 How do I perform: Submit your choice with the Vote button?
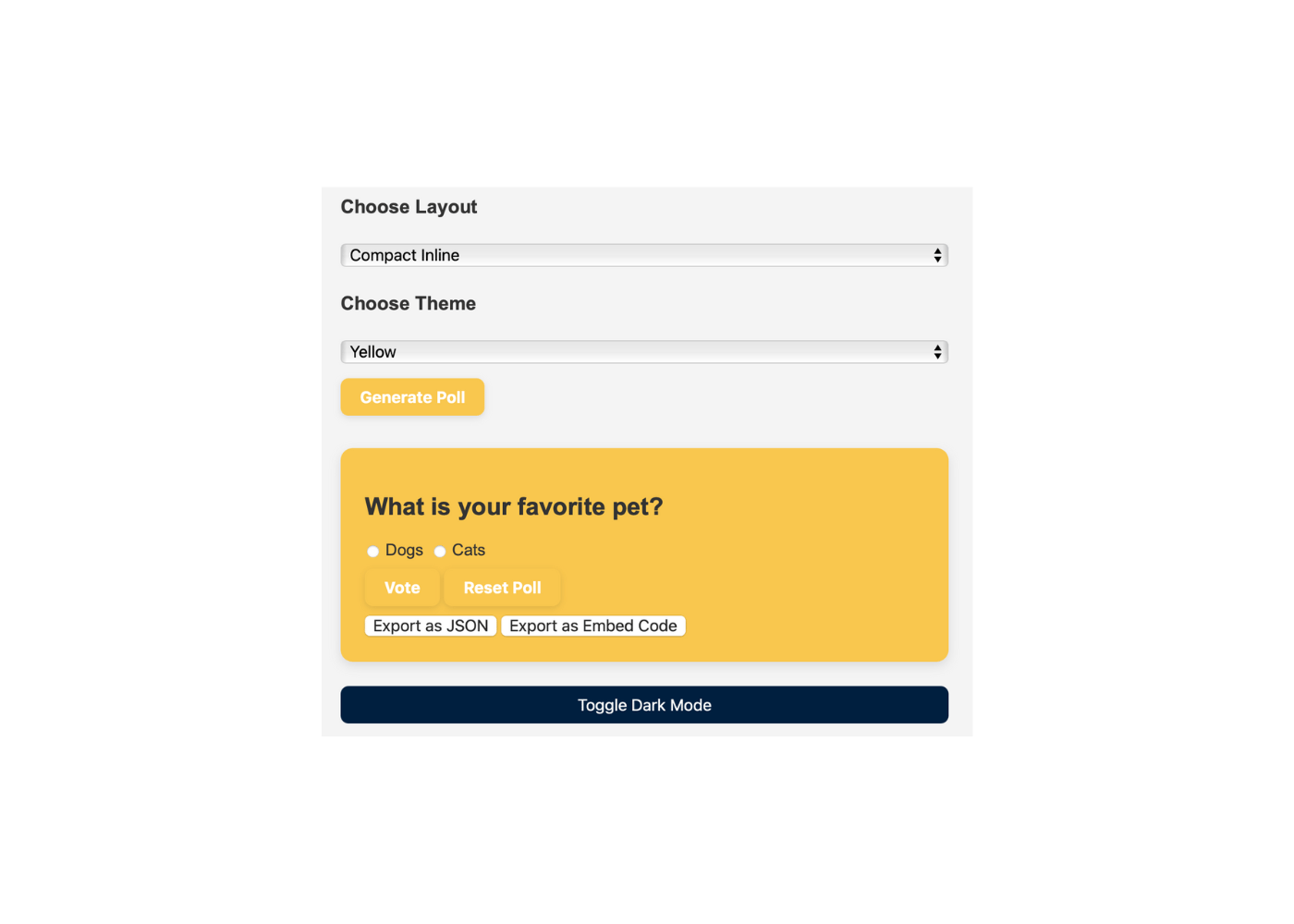402,588
